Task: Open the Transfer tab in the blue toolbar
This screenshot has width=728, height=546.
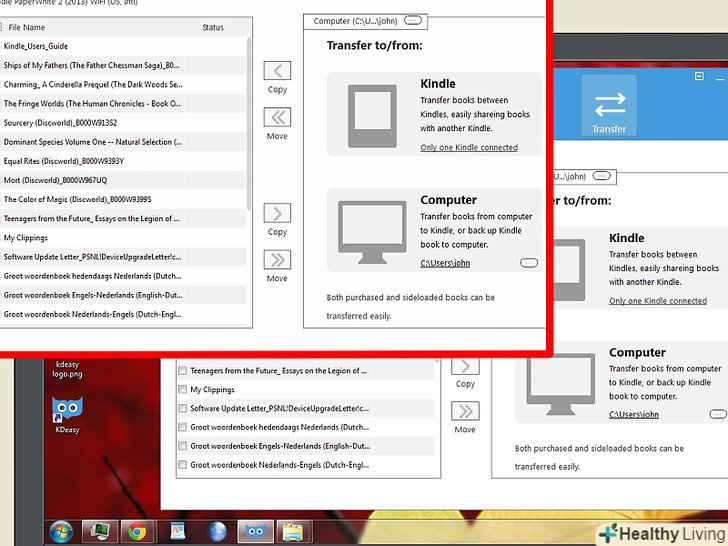Action: pyautogui.click(x=609, y=106)
